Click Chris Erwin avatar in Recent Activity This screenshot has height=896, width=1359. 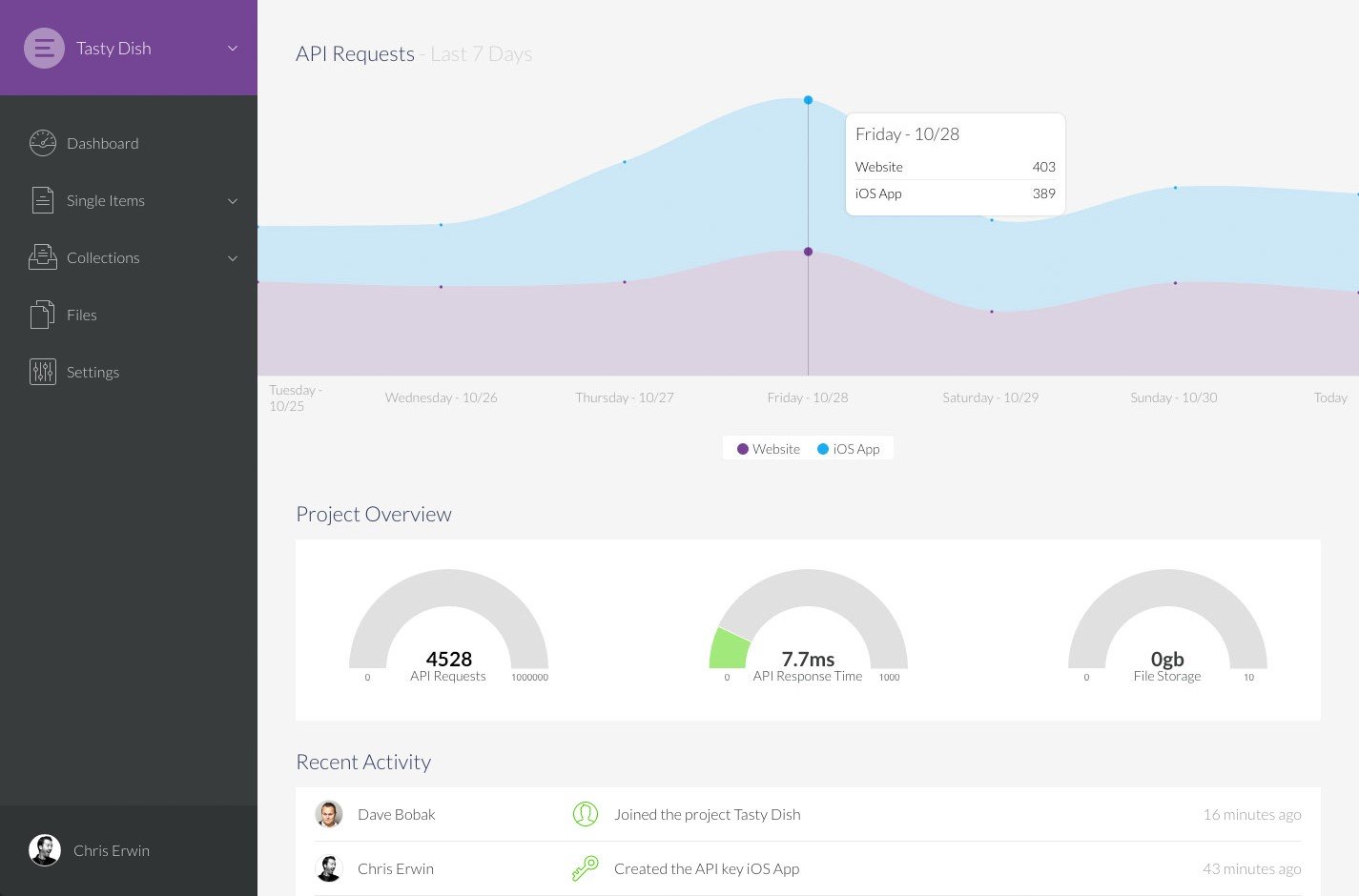(x=329, y=868)
